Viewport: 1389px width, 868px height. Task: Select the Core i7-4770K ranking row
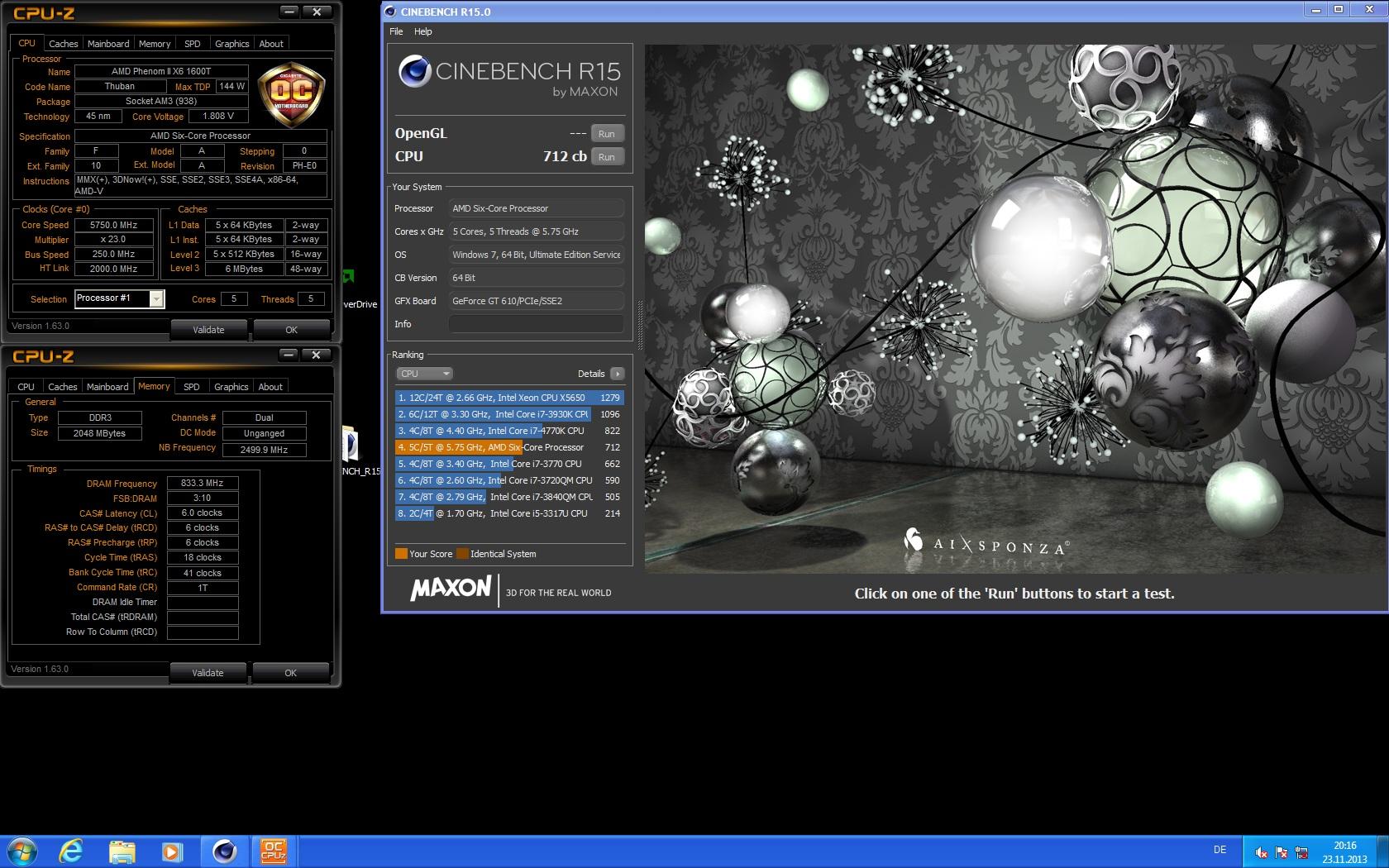(x=508, y=431)
